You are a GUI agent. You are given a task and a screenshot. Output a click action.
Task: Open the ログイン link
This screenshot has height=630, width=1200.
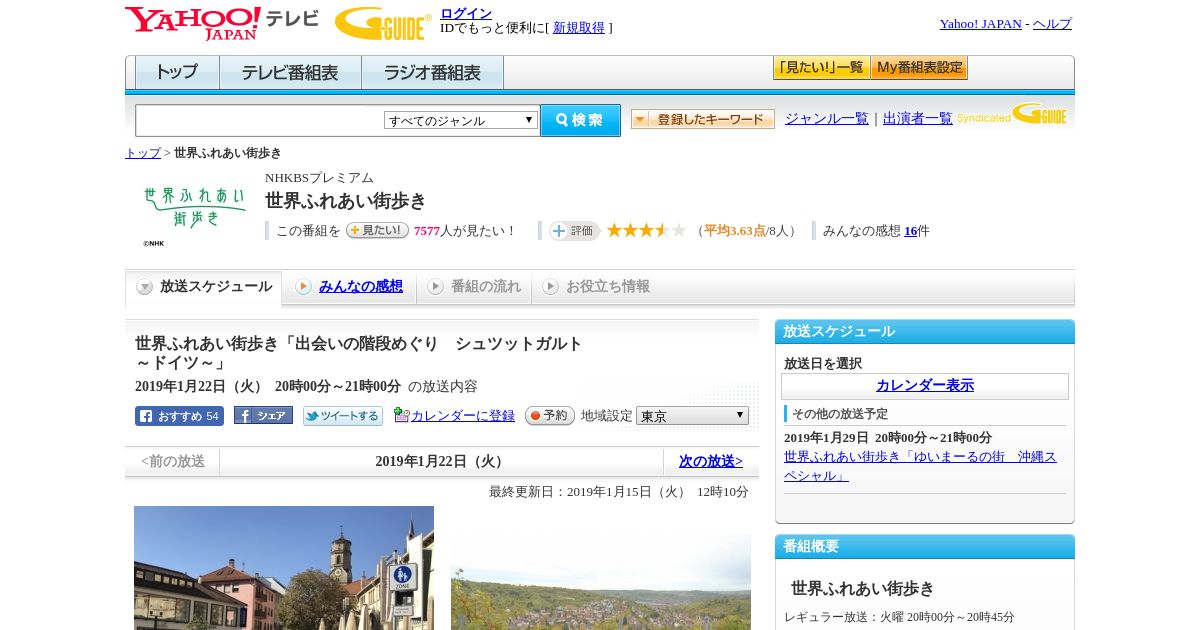466,13
